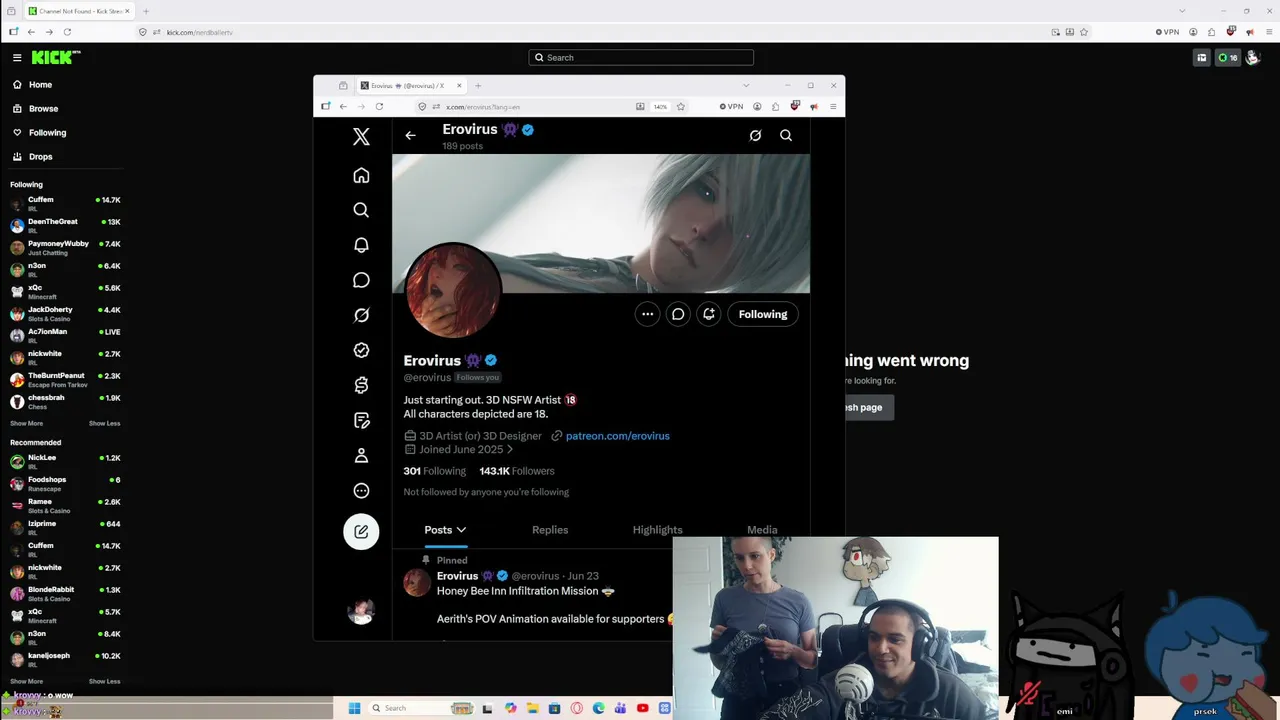Screen dimensions: 1280x720
Task: Open Kick points balance showing 16
Action: pos(1227,58)
